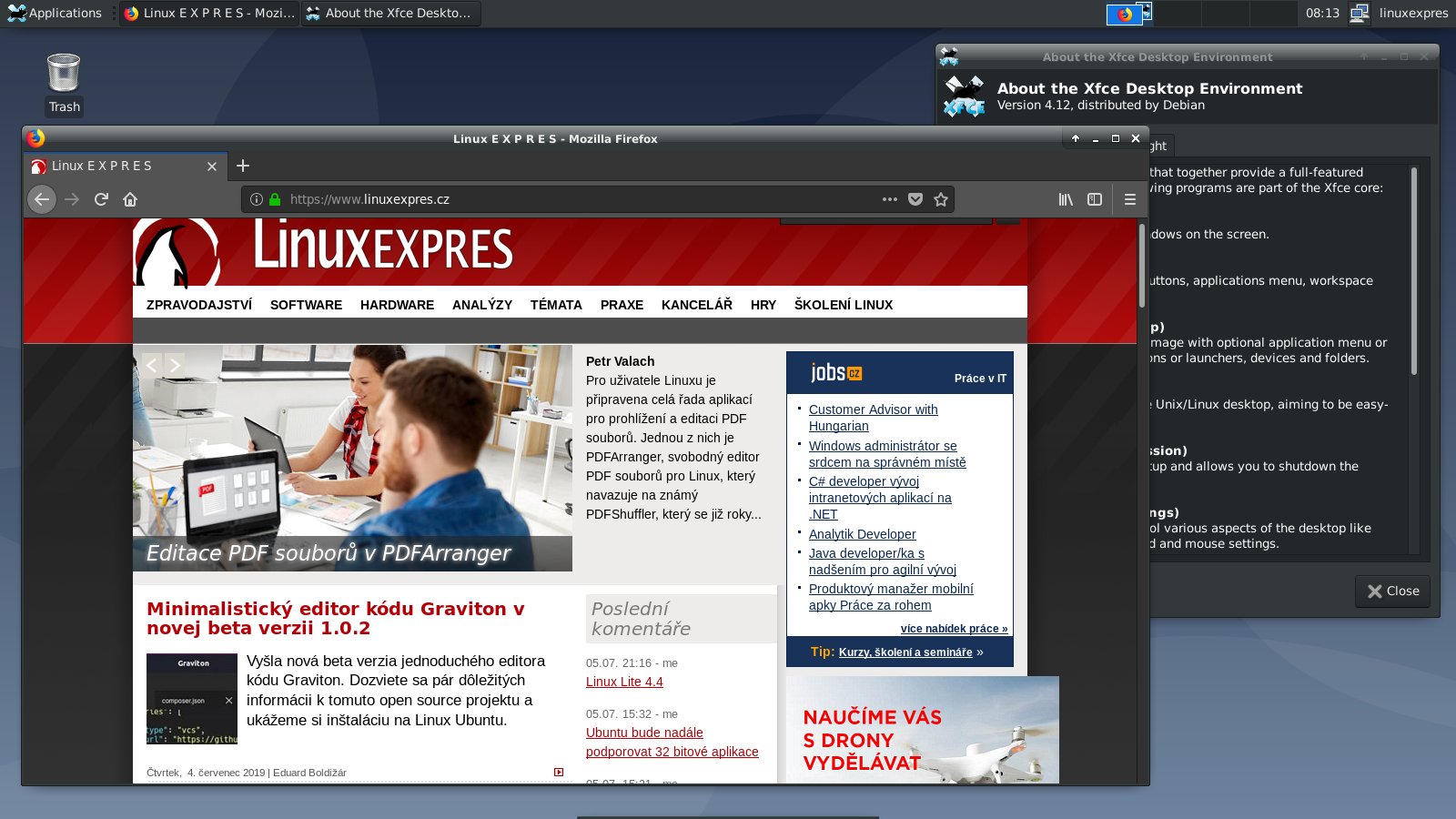Click the Graviton article thumbnail
Screen dimensions: 1456x819
192,699
